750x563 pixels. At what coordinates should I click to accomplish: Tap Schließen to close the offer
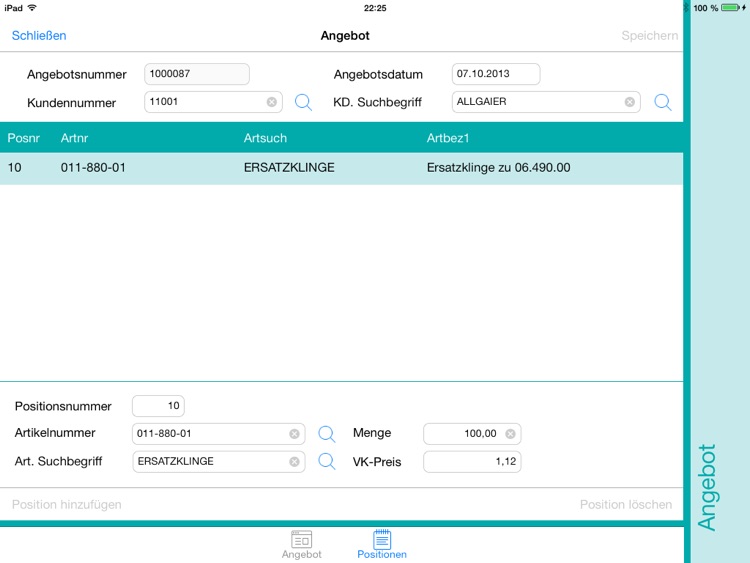pos(39,36)
